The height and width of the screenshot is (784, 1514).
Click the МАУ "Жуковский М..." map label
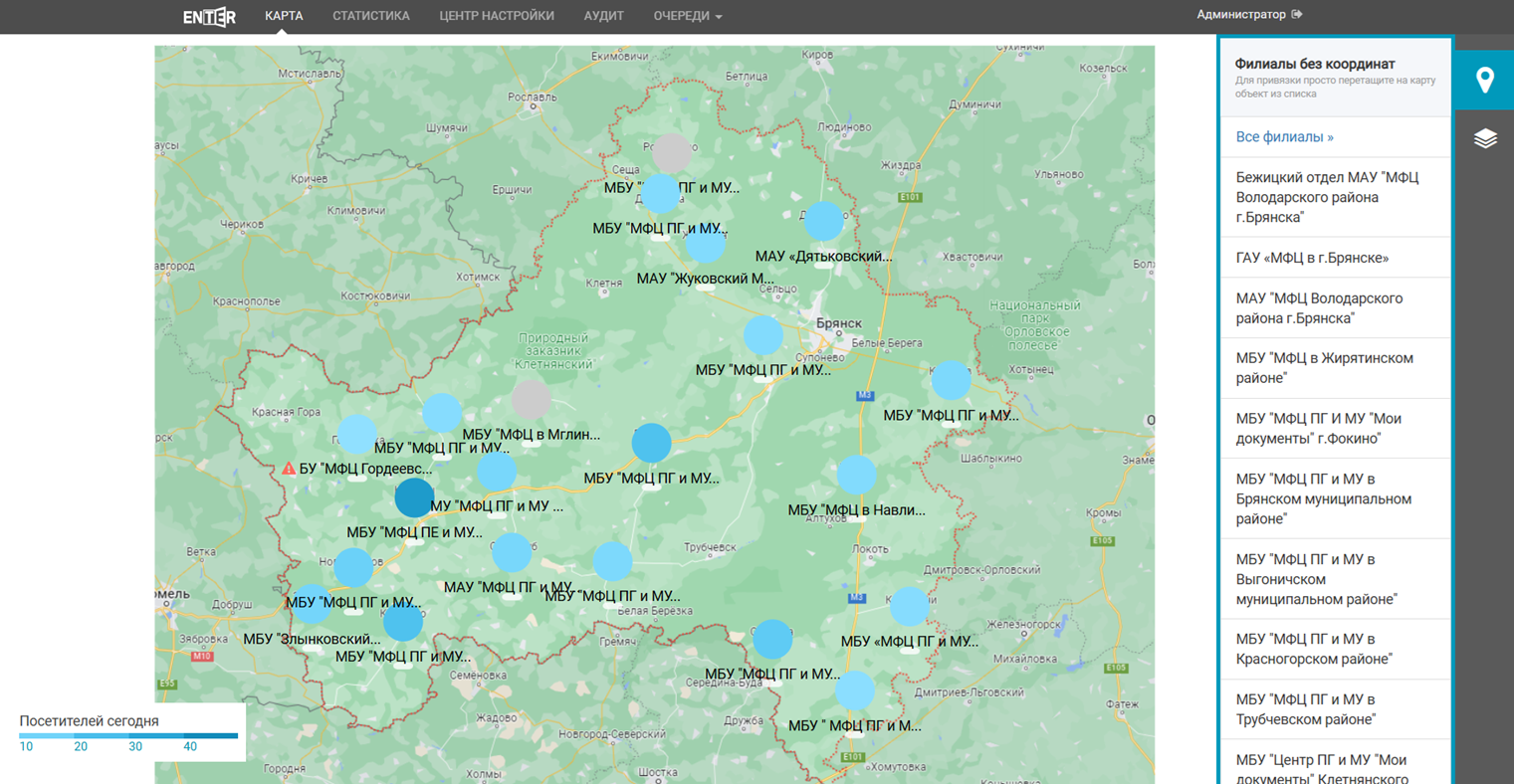(706, 279)
